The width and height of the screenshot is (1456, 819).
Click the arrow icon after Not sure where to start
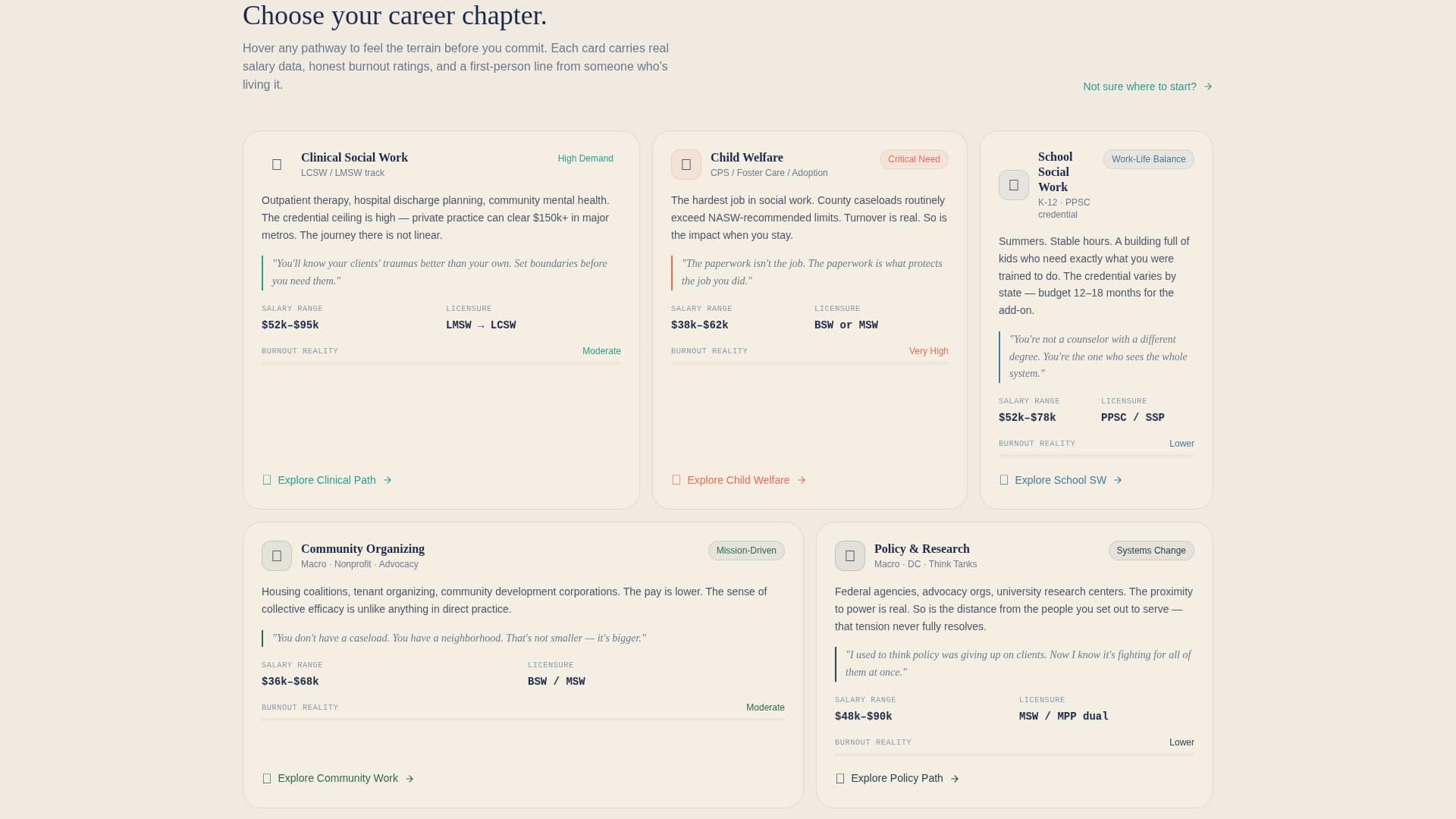pyautogui.click(x=1208, y=86)
